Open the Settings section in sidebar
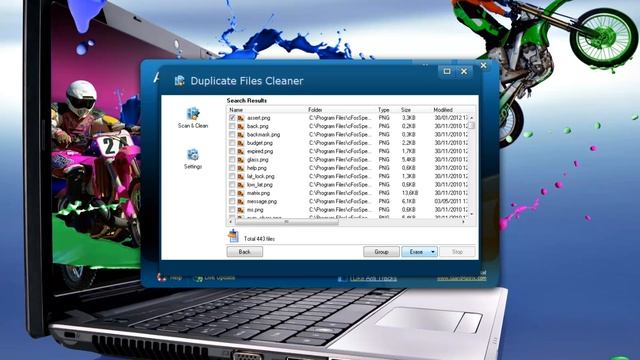 193,159
